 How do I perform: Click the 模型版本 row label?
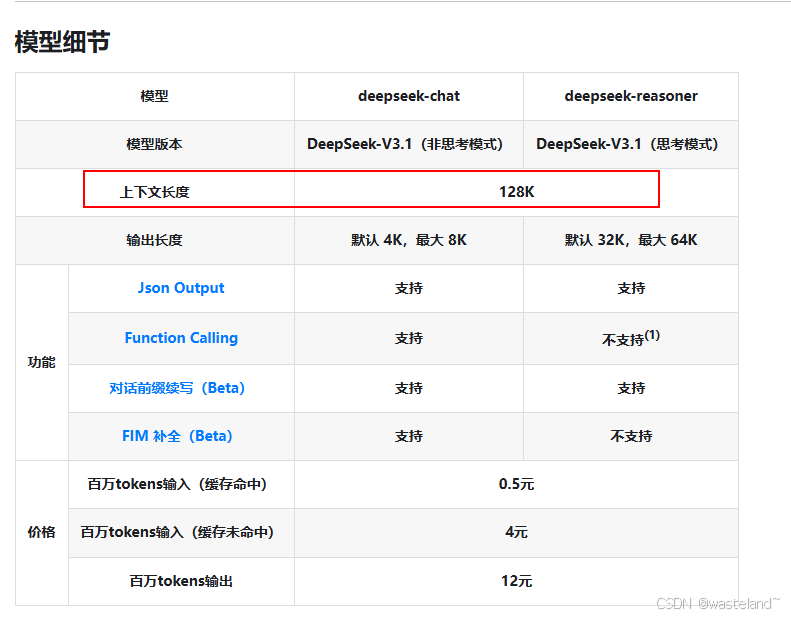click(154, 144)
